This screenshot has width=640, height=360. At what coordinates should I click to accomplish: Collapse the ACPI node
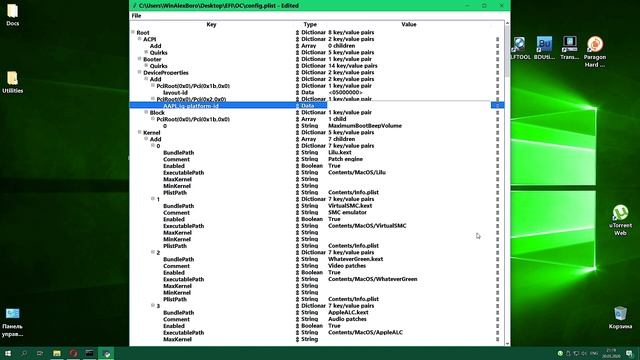pos(140,39)
